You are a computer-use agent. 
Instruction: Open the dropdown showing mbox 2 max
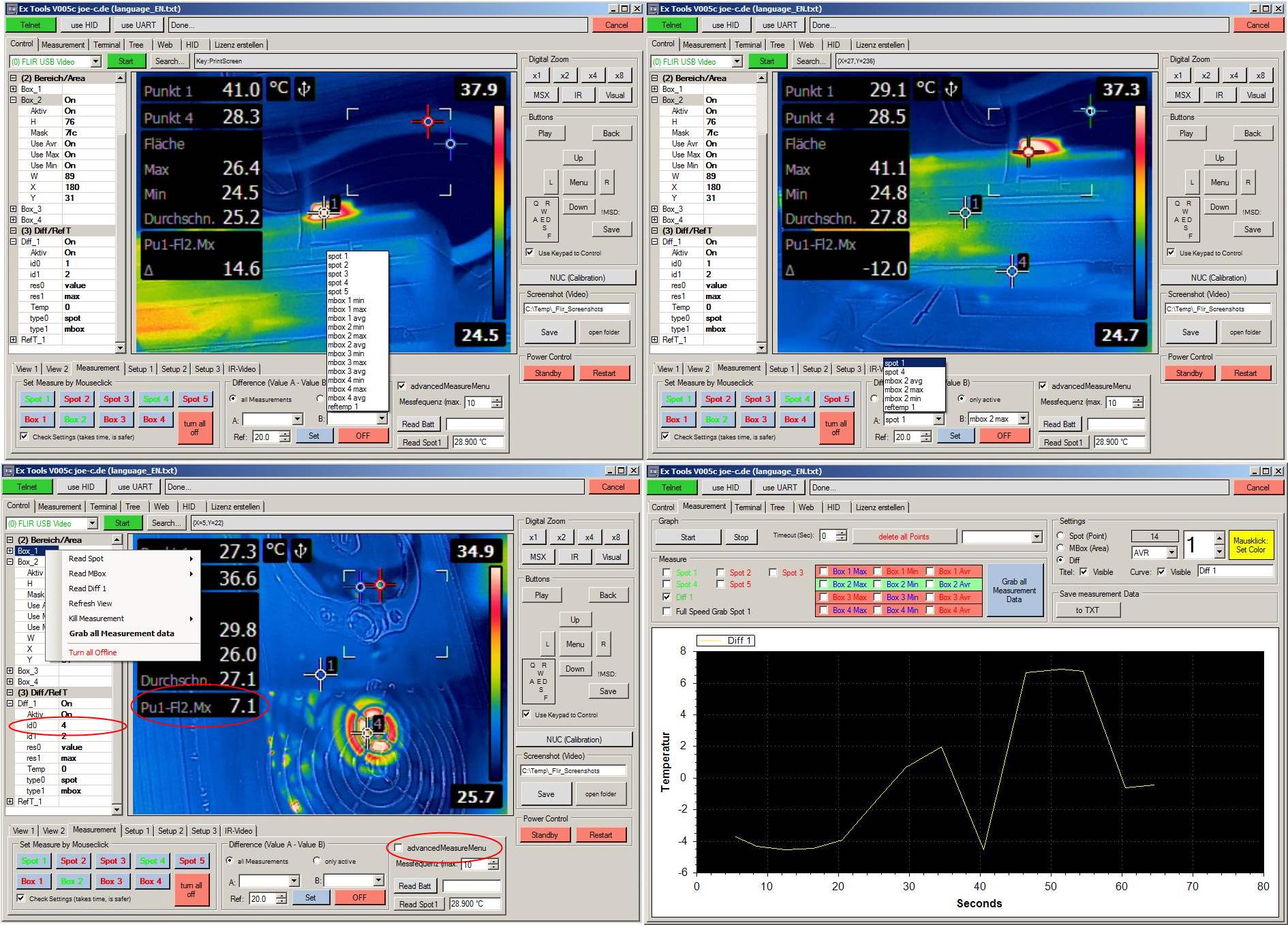click(x=1023, y=419)
